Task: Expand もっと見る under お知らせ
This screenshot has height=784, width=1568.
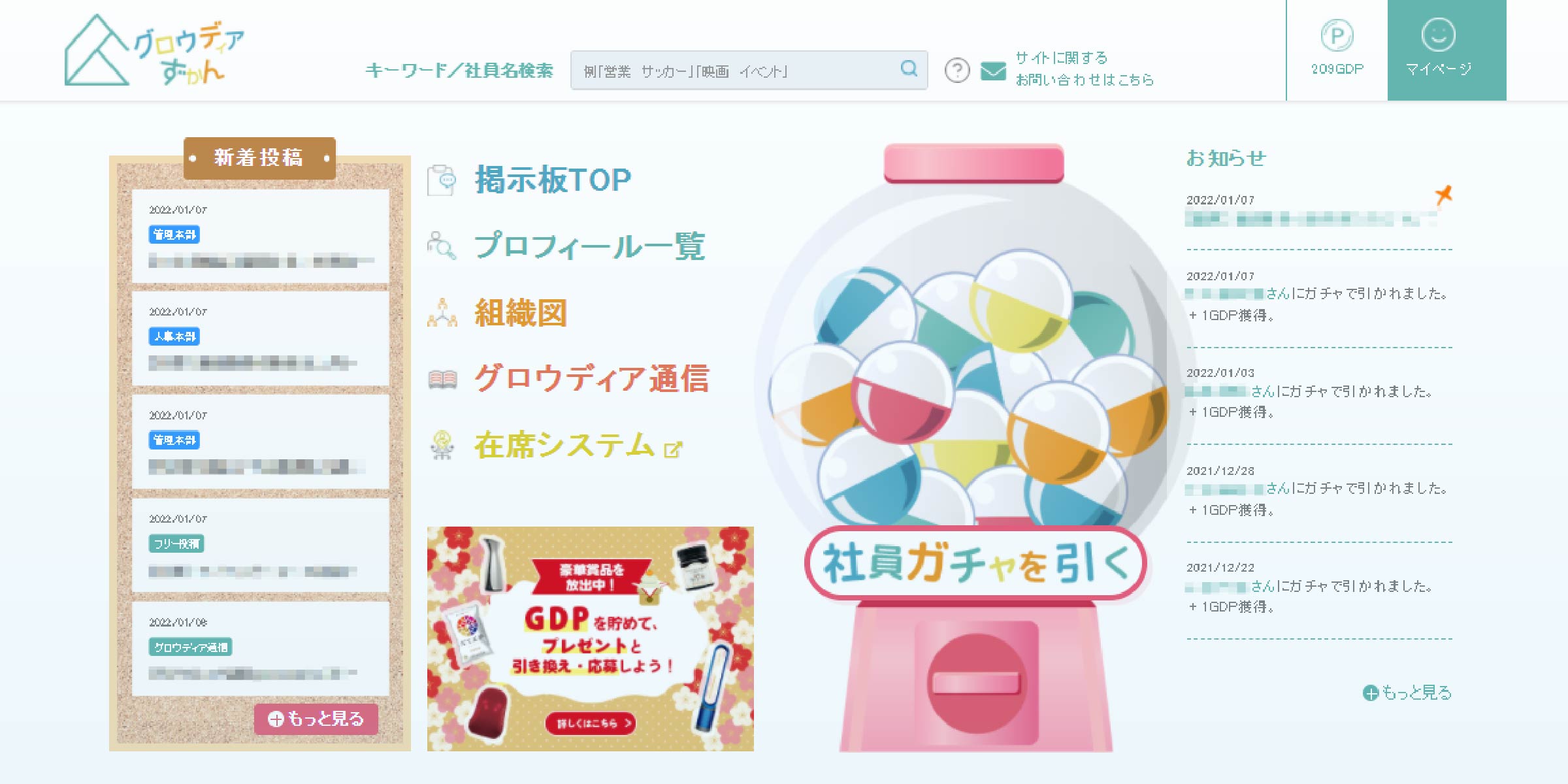Action: coord(1407,693)
